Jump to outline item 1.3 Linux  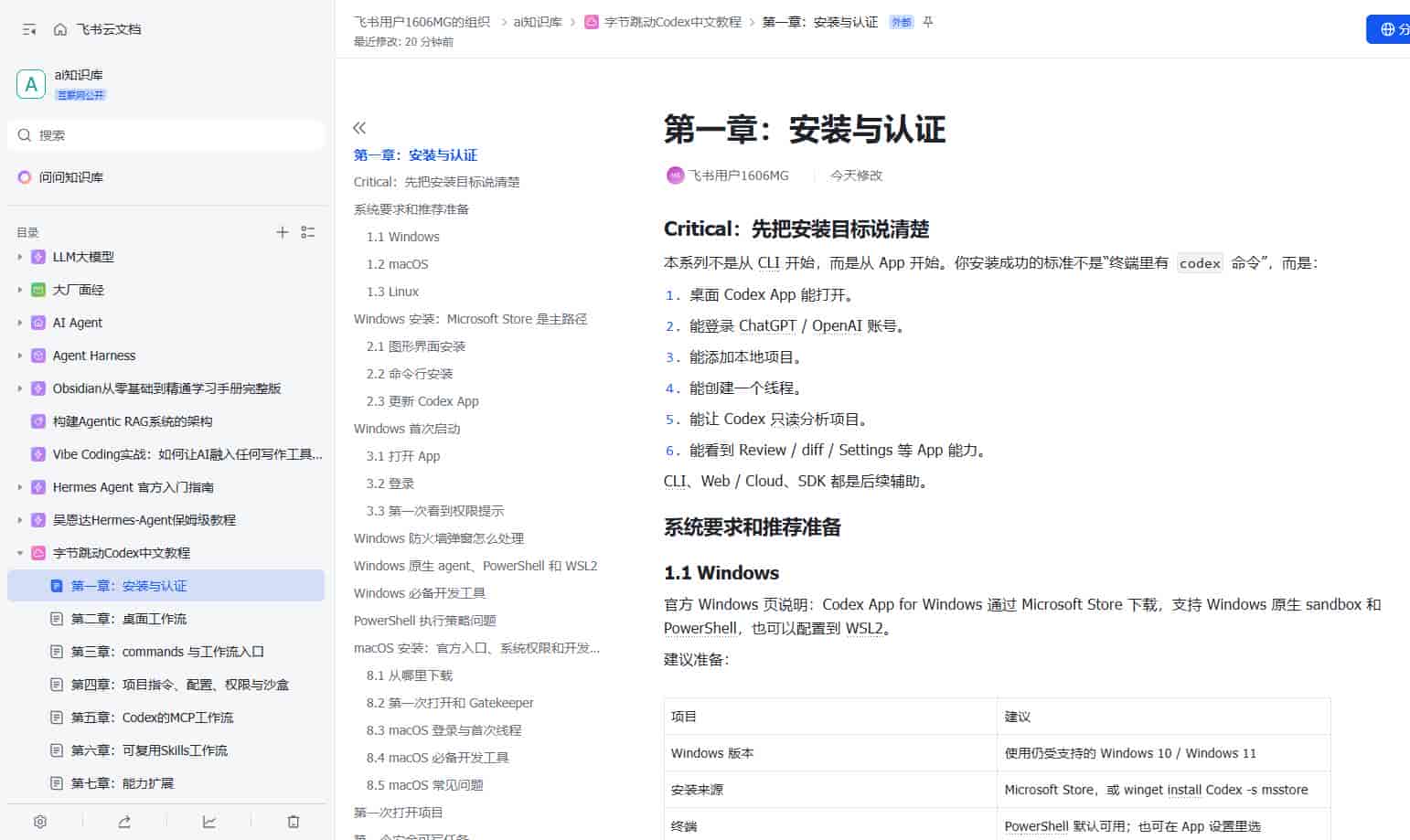[x=393, y=292]
